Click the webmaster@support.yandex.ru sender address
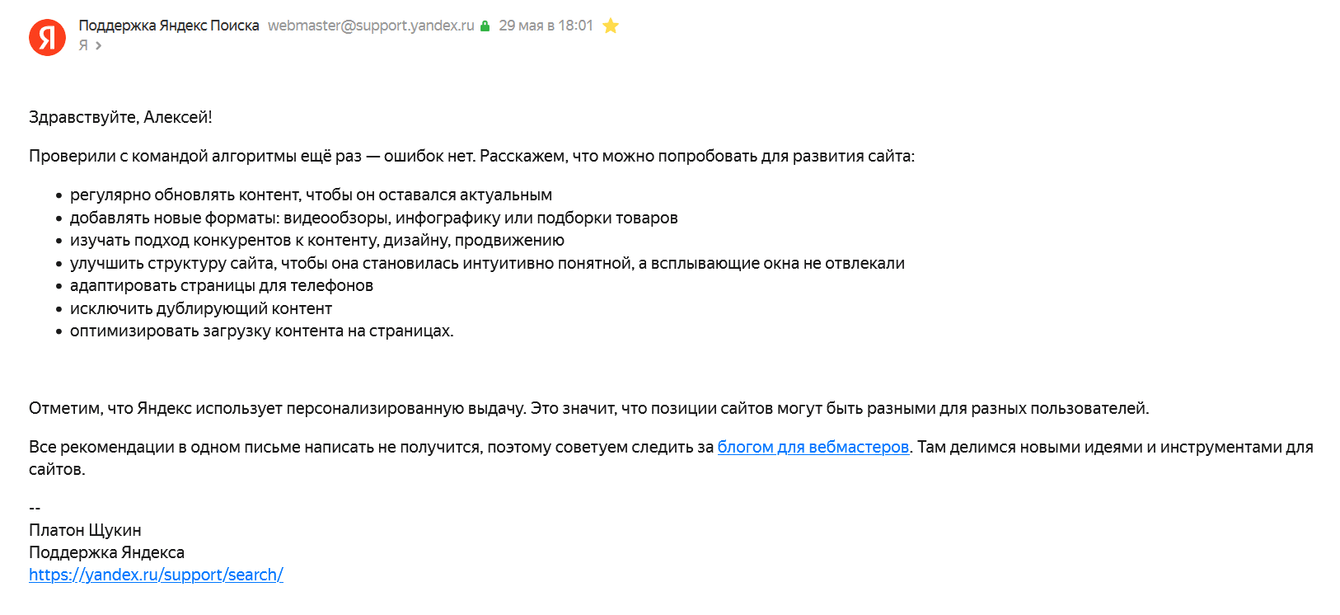Image resolution: width=1340 pixels, height=615 pixels. tap(370, 26)
